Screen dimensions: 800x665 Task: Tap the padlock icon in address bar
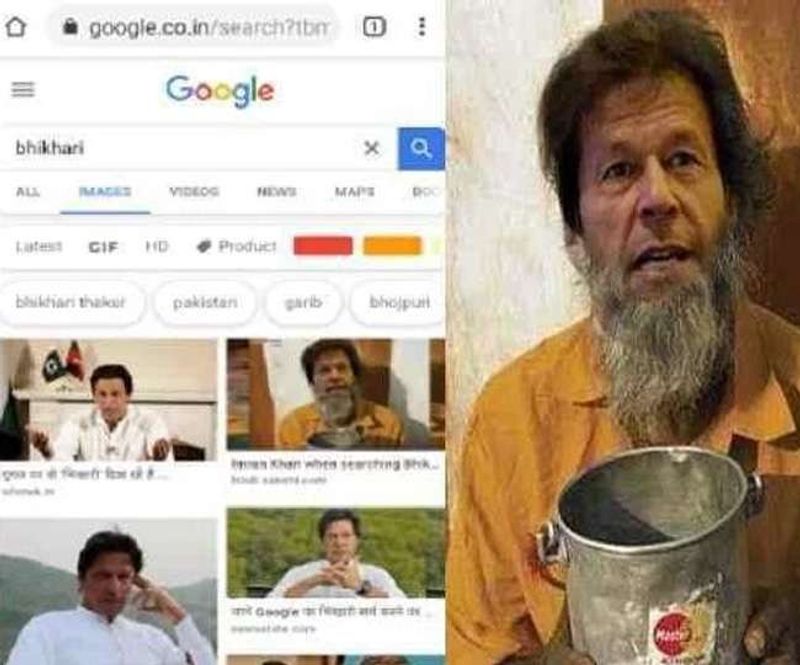click(70, 27)
